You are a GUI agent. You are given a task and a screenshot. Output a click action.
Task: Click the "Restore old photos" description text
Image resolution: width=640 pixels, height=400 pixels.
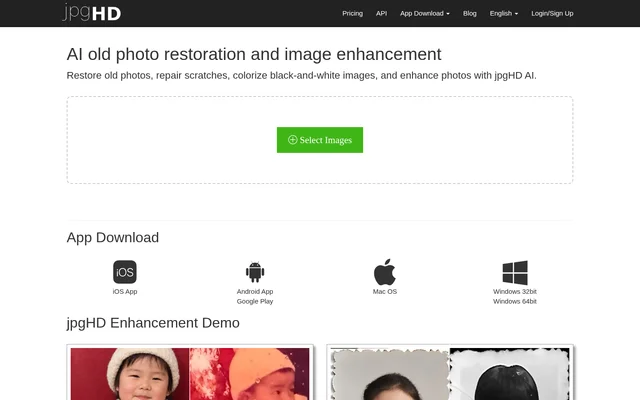[x=302, y=76]
